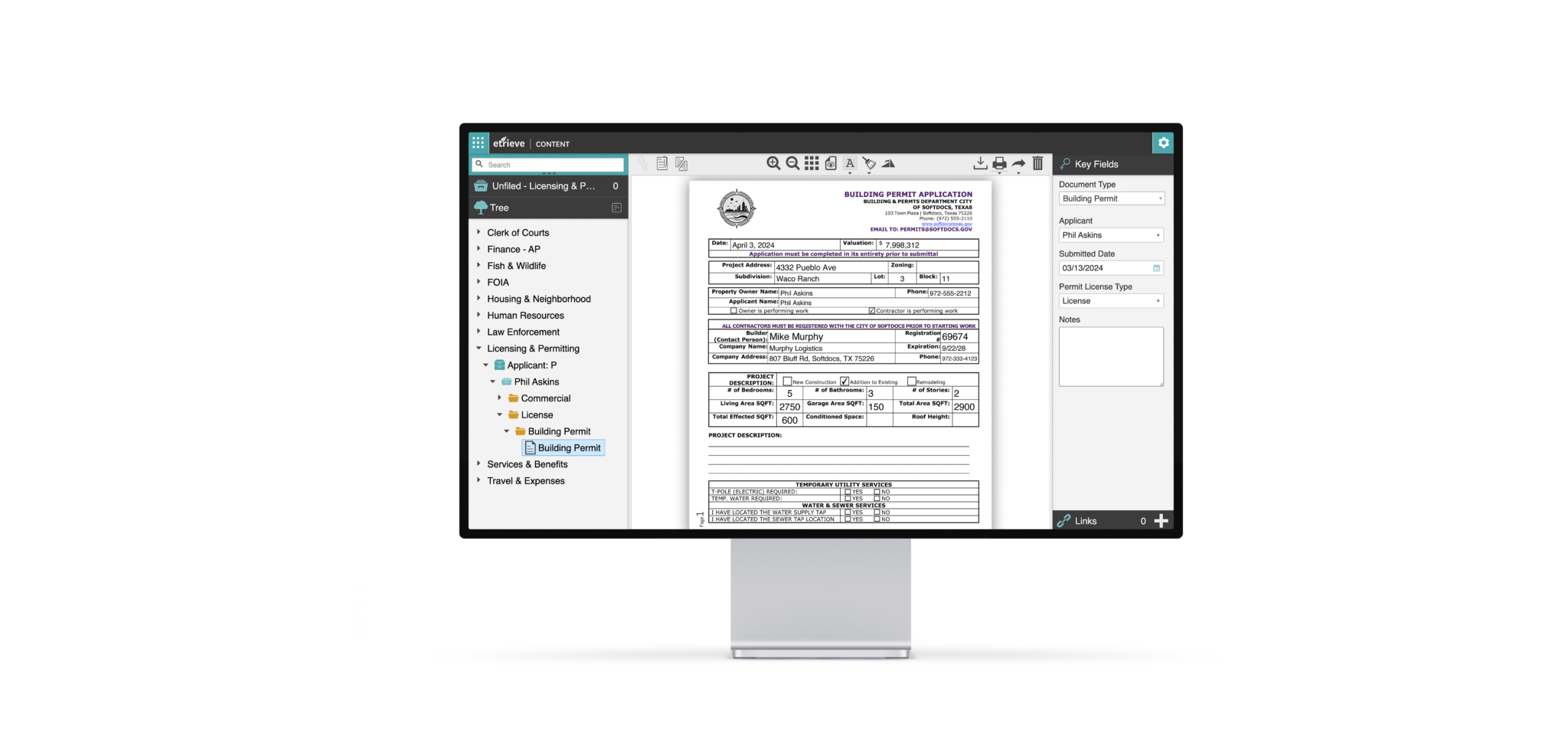The image size is (1568, 737).
Task: Select the Zoom In magnifier tool
Action: point(773,162)
